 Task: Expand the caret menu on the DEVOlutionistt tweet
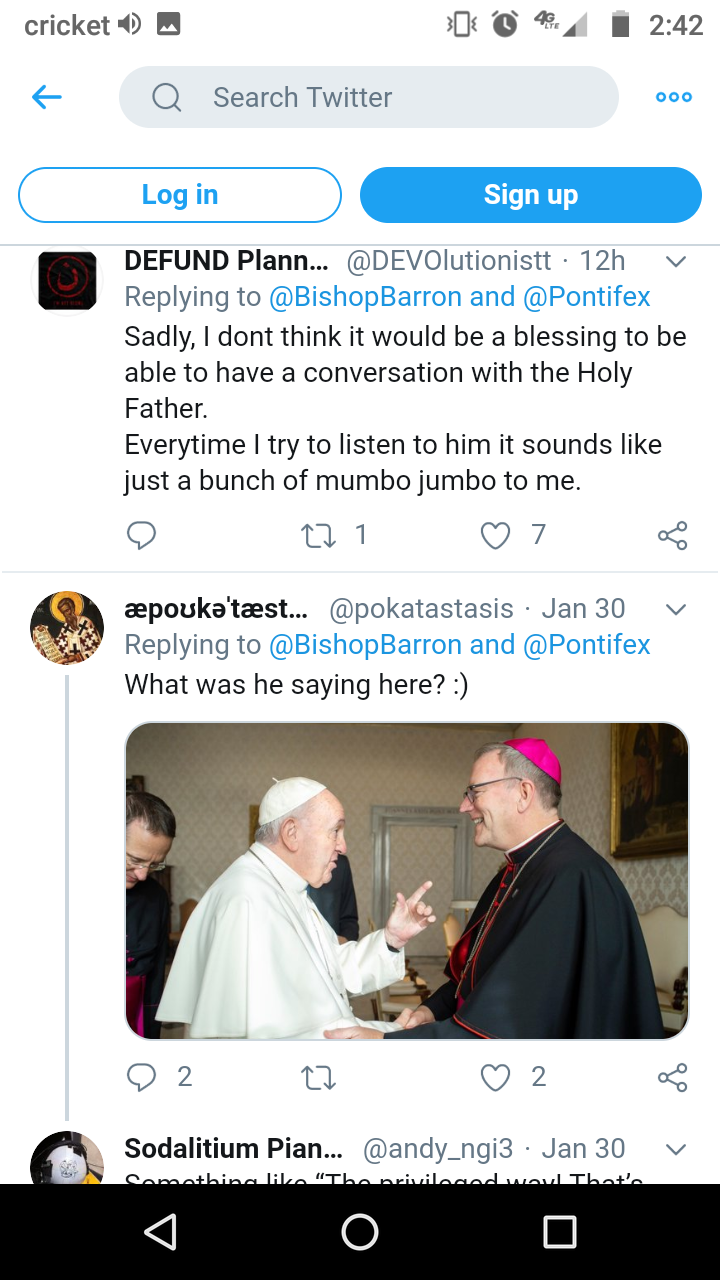point(676,262)
